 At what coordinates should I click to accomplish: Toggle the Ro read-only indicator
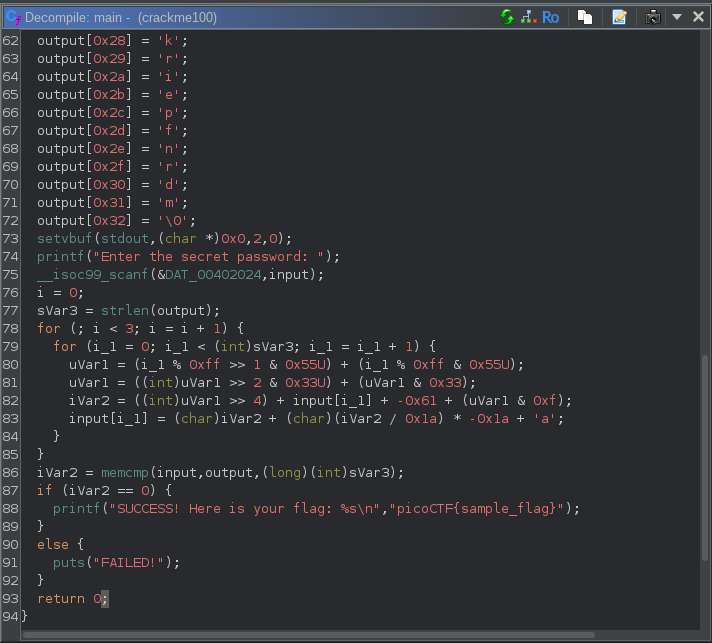pyautogui.click(x=550, y=18)
